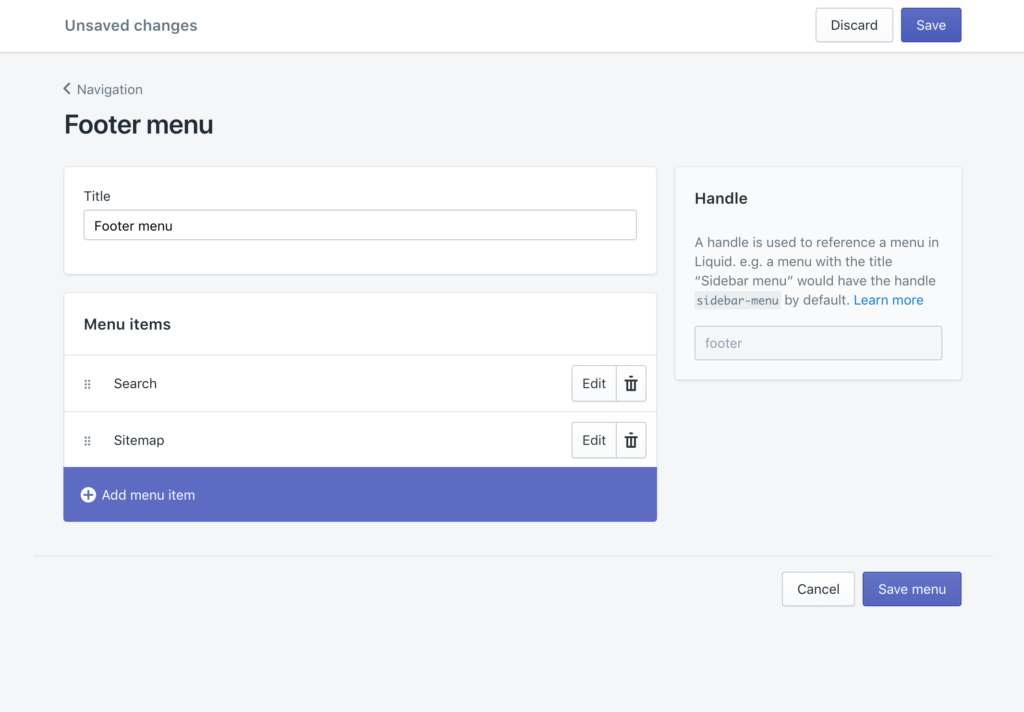Click the back chevron next to Navigation
The width and height of the screenshot is (1024, 712).
click(x=67, y=89)
